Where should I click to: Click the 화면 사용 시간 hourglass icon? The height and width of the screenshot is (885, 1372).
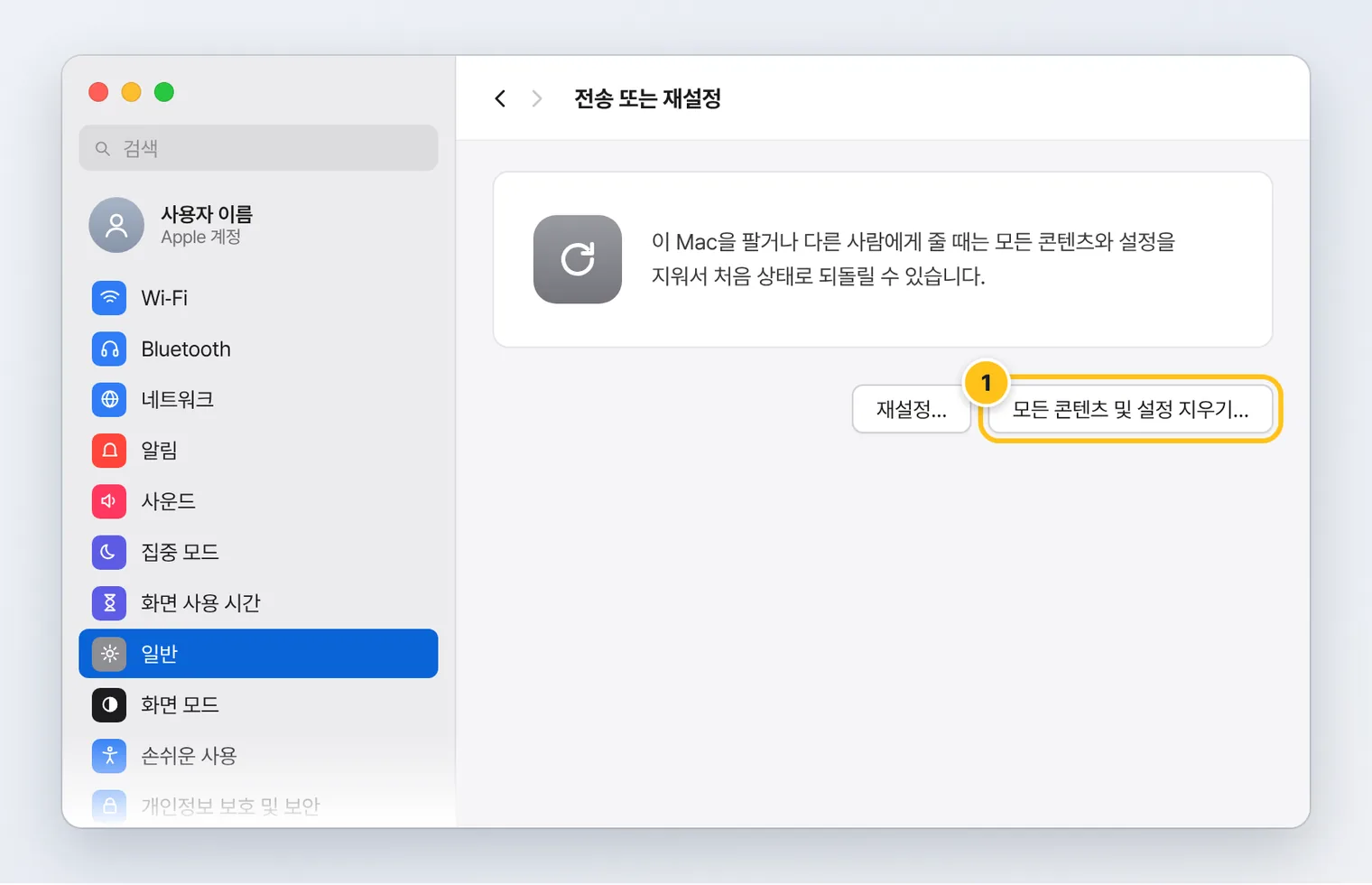coord(109,602)
